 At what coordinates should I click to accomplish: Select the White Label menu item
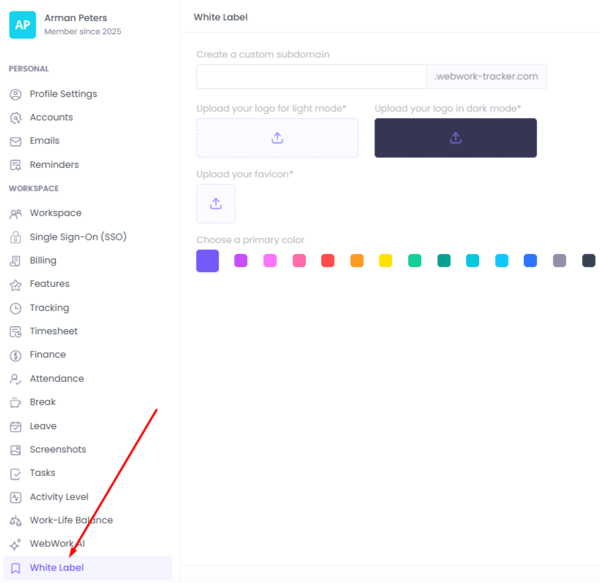point(56,568)
